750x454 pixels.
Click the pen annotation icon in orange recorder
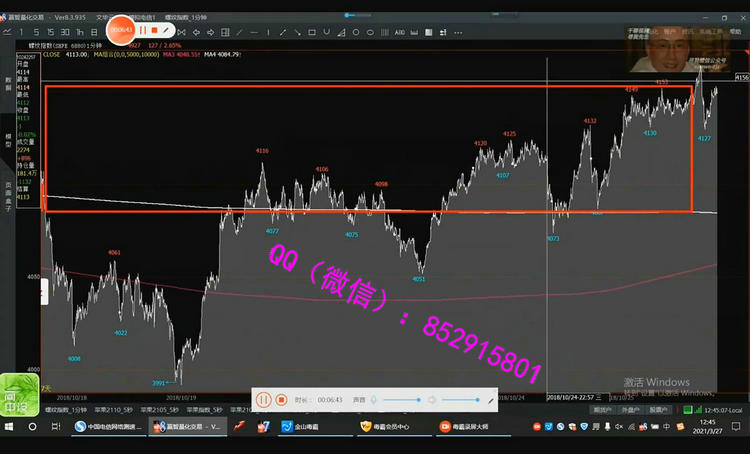point(167,31)
